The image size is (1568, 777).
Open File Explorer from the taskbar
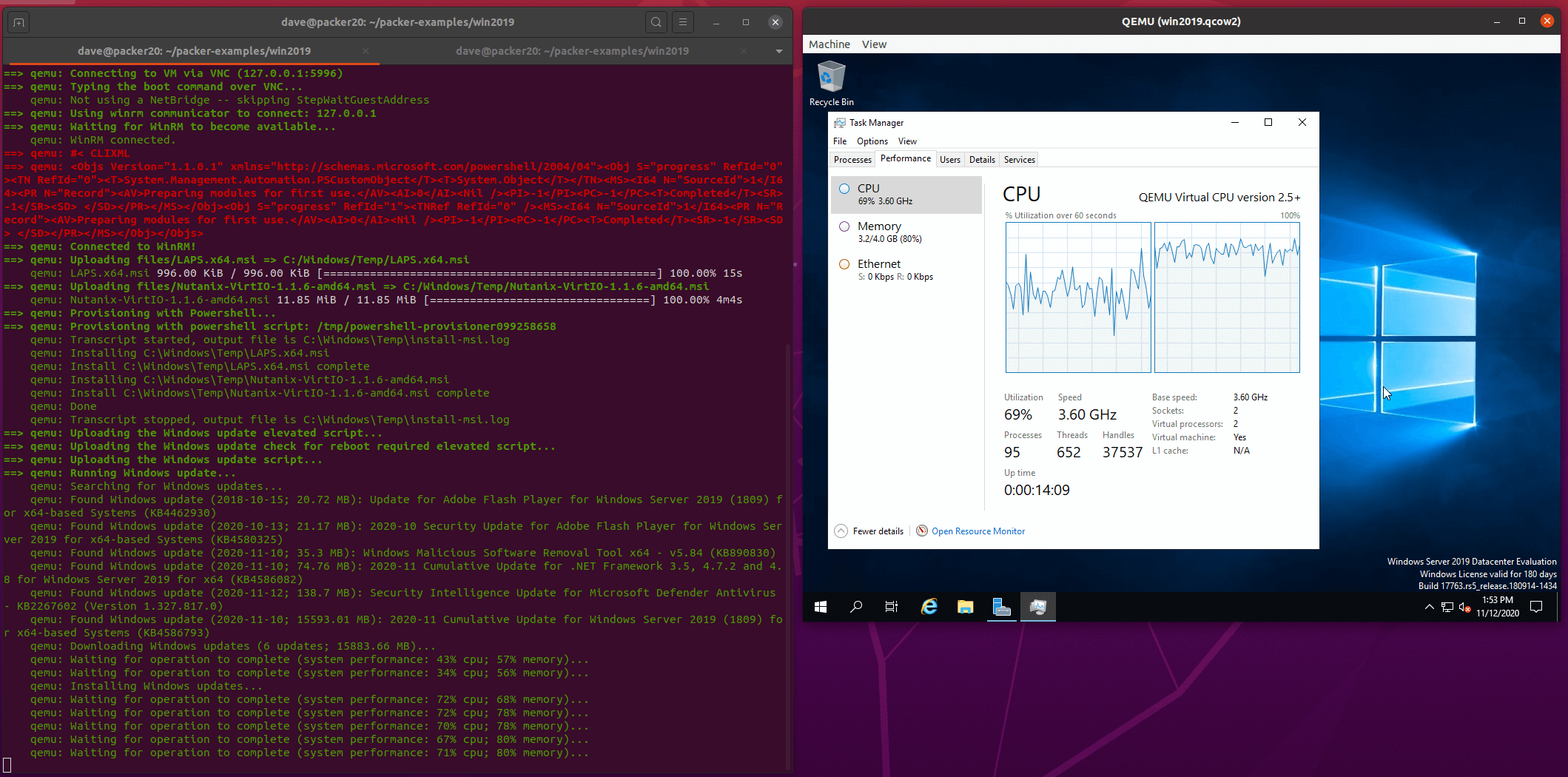point(965,607)
